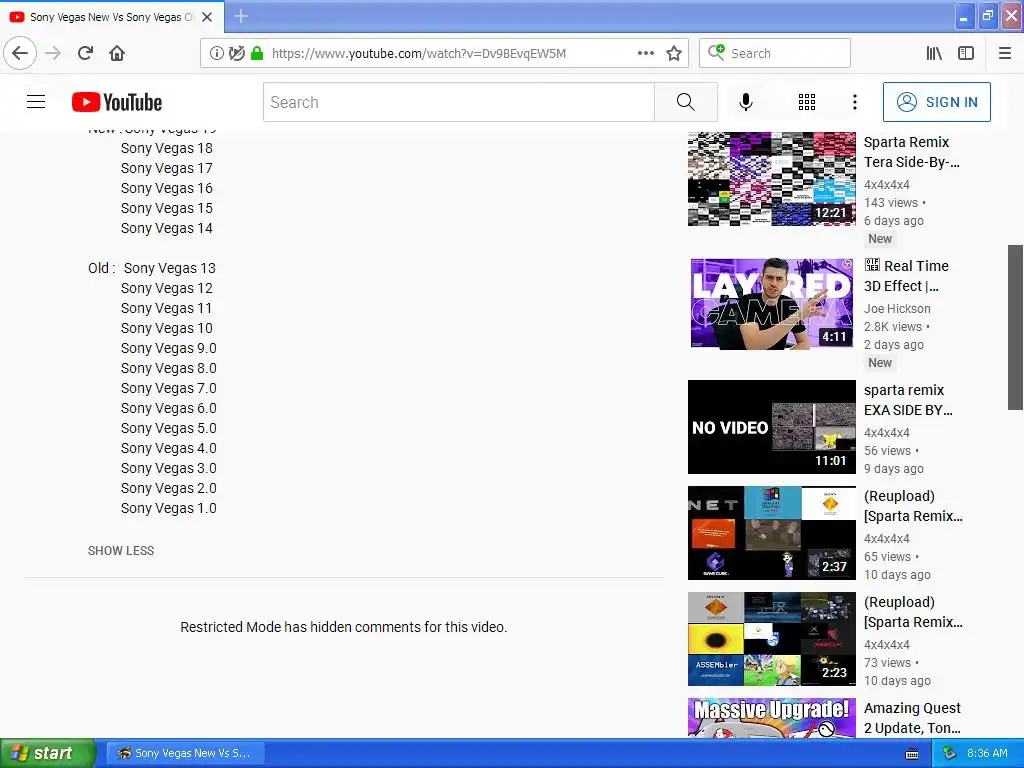Open Joe Hickson channel name
The width and height of the screenshot is (1024, 768).
(897, 308)
